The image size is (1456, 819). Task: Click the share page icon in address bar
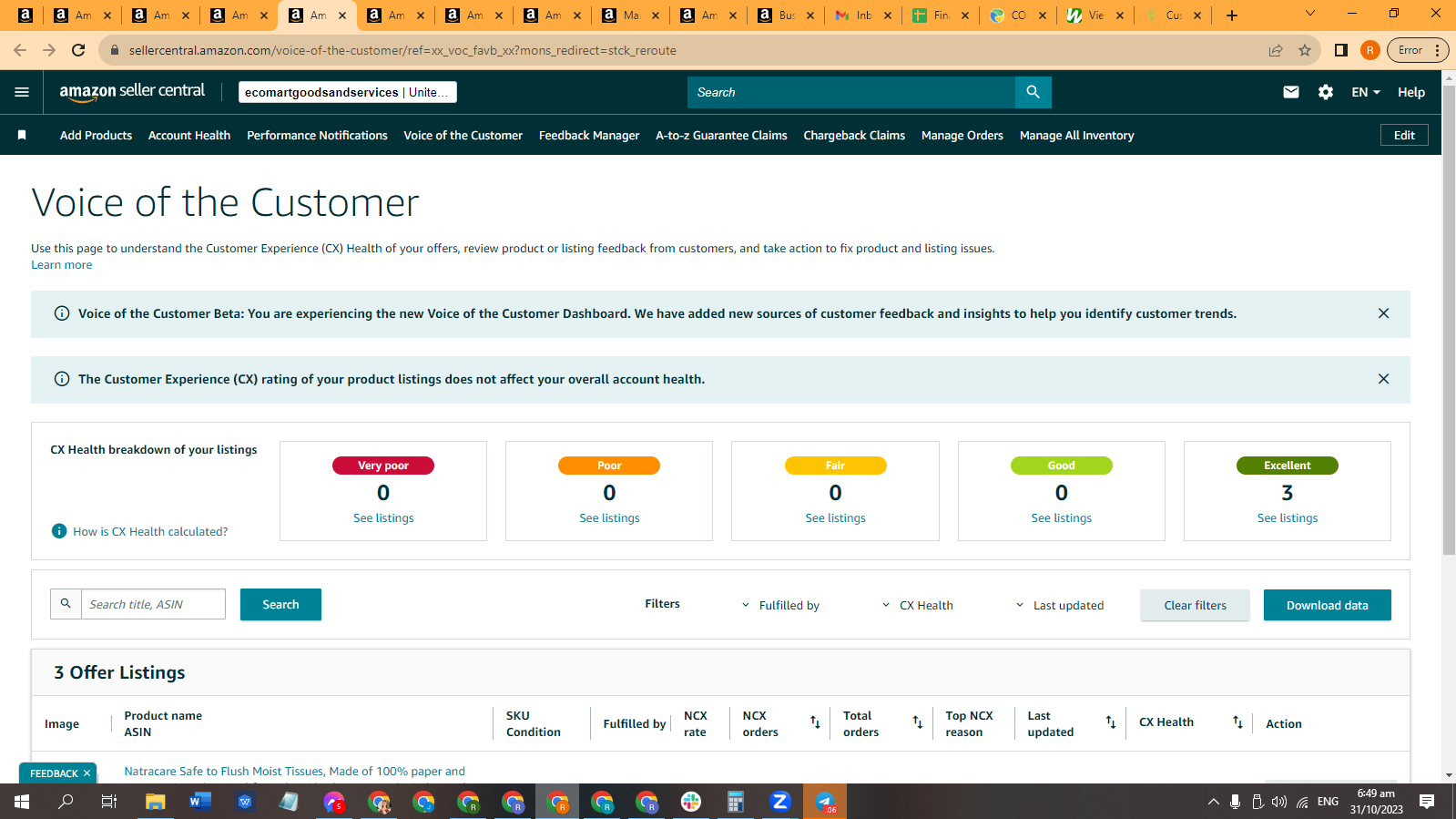(x=1276, y=50)
